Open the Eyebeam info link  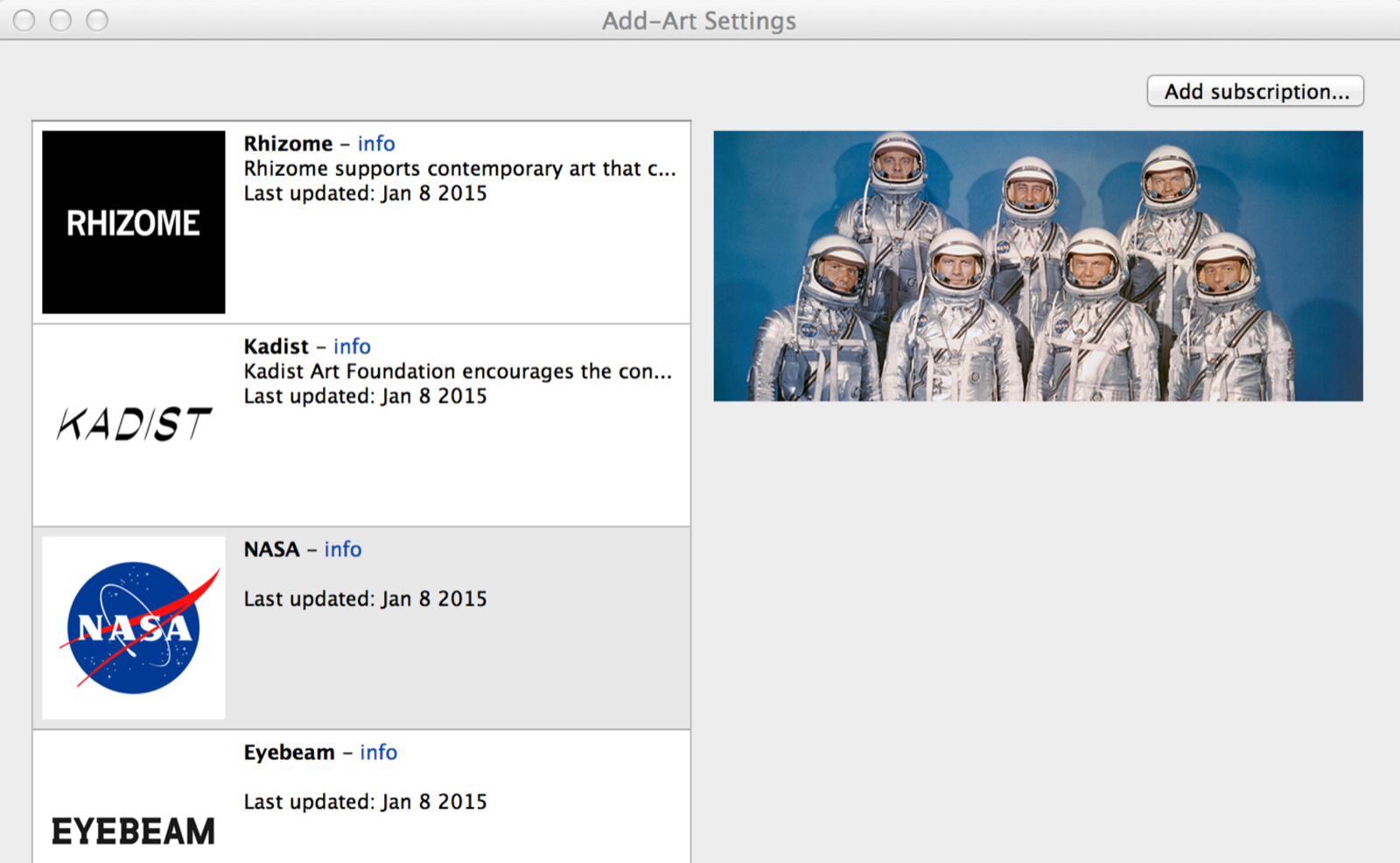coord(378,753)
